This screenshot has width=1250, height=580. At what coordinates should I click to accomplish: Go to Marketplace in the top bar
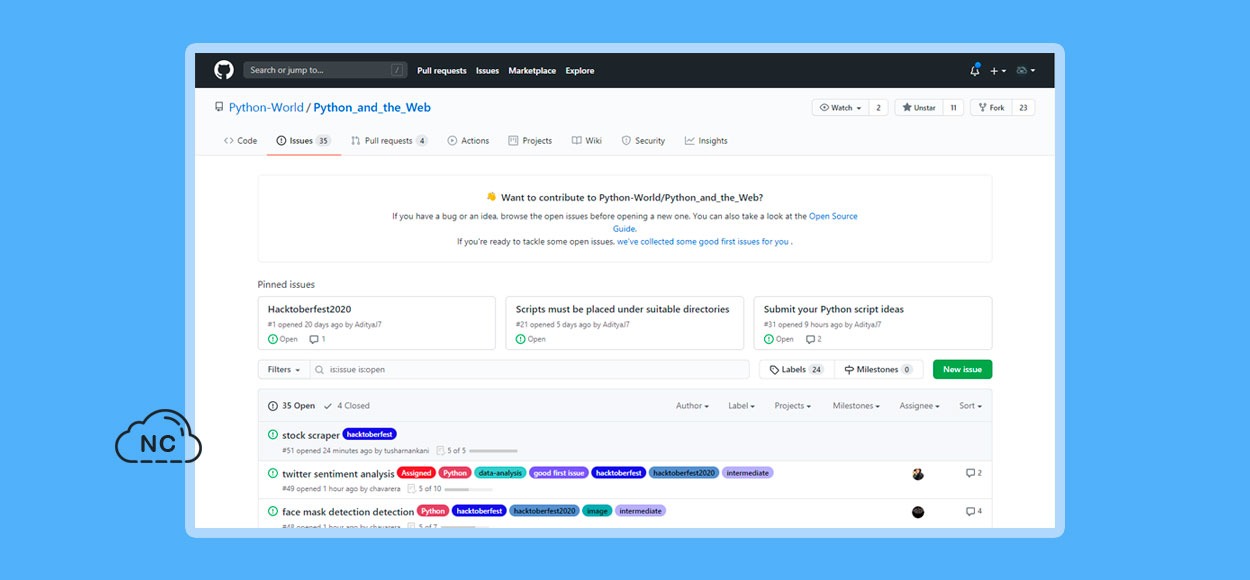click(532, 71)
